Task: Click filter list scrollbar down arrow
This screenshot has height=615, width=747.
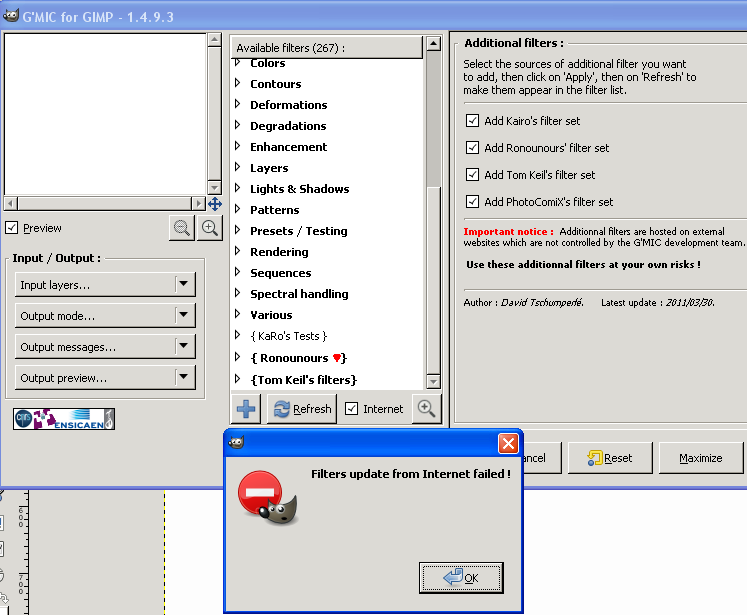Action: point(433,382)
